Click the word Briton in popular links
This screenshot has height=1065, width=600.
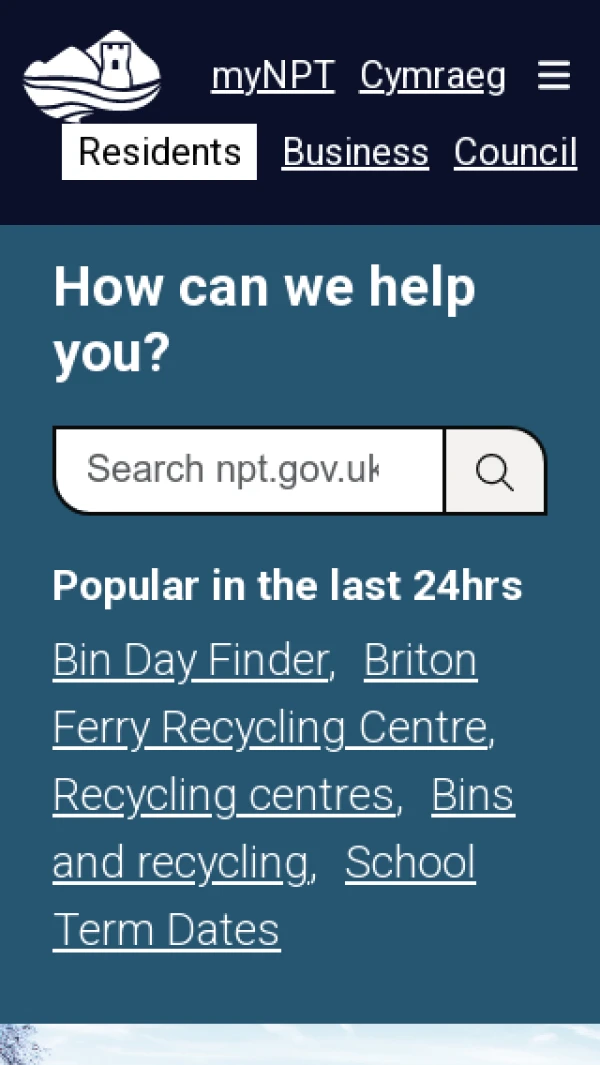[421, 660]
